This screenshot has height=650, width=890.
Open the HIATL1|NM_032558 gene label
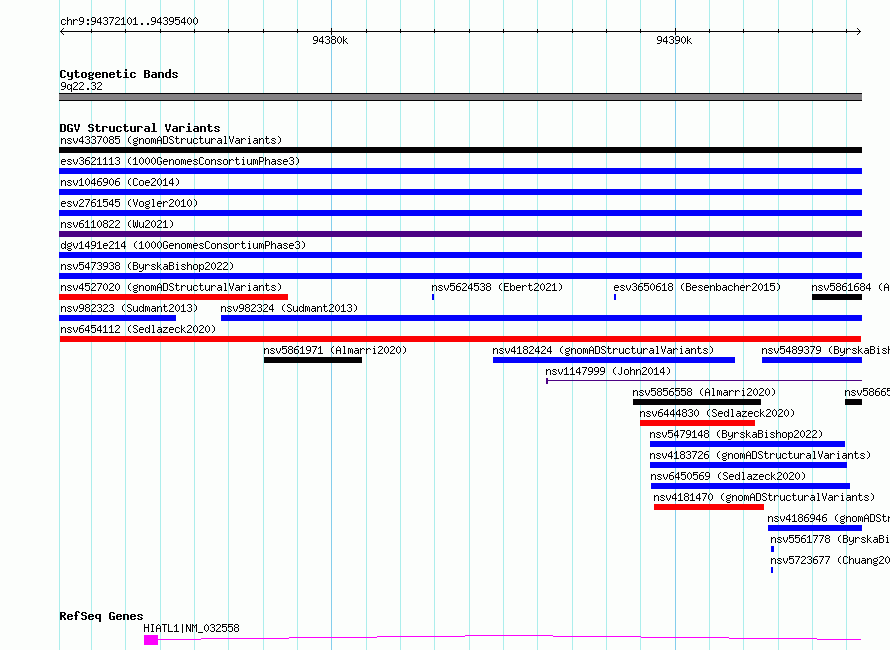(x=191, y=628)
